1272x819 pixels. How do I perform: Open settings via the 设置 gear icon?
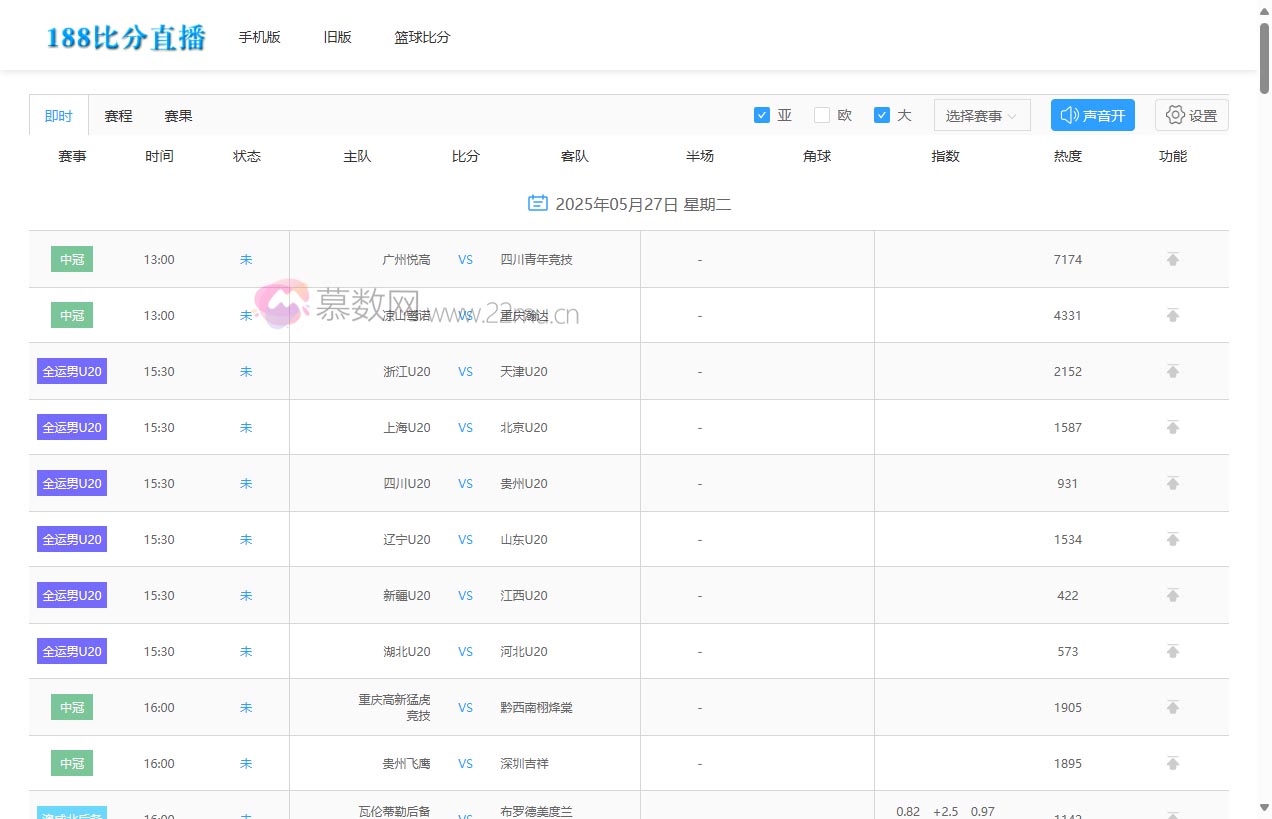(x=1191, y=115)
